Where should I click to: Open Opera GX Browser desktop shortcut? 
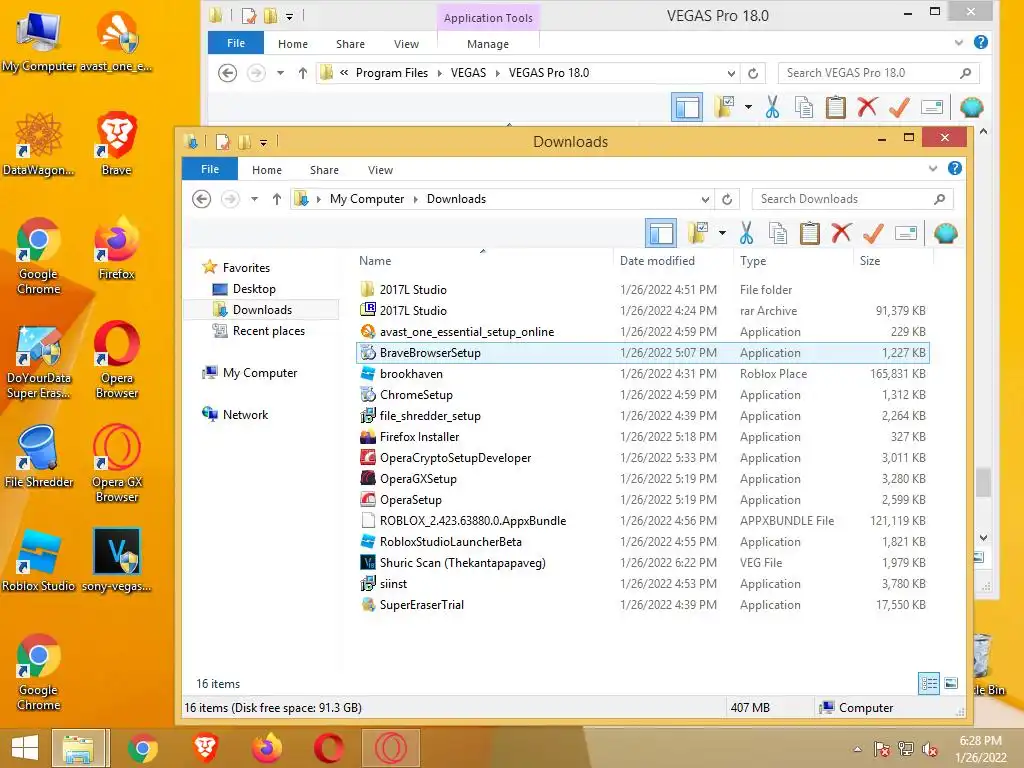click(116, 464)
